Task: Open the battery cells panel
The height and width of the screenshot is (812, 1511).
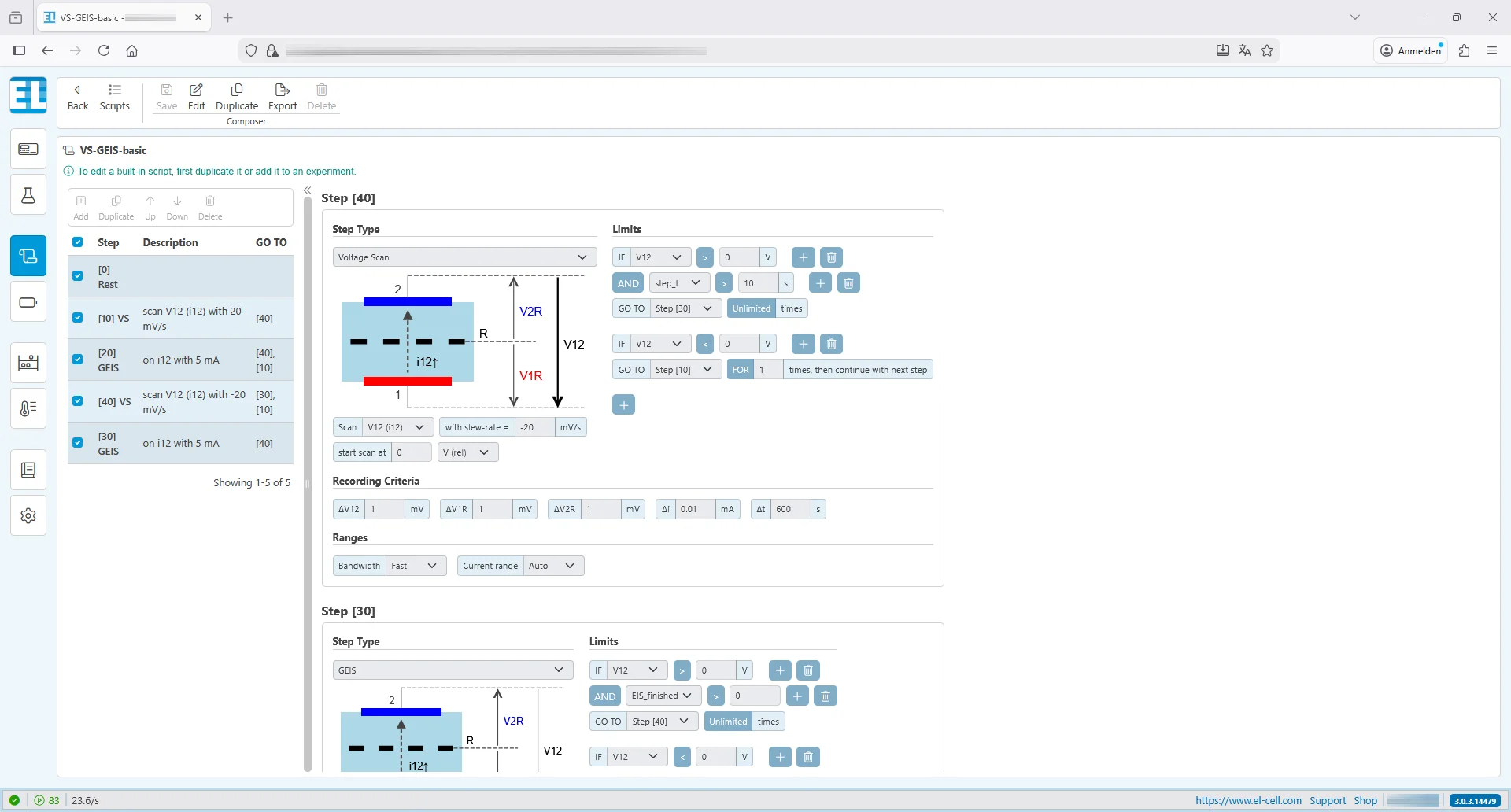Action: tap(28, 302)
